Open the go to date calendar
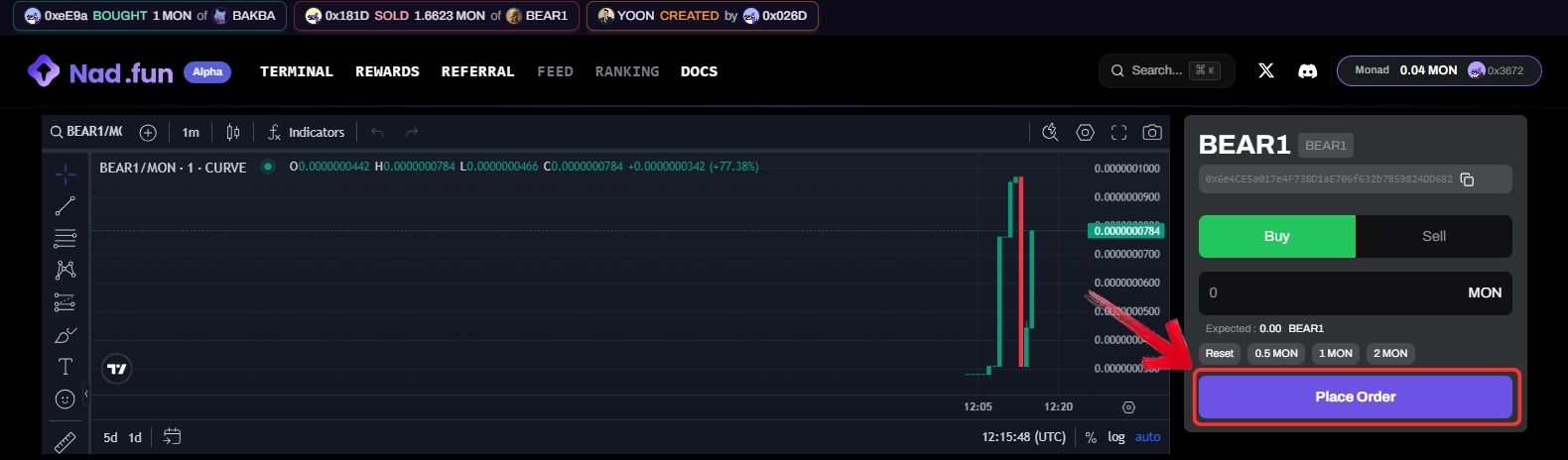Image resolution: width=1568 pixels, height=460 pixels. pyautogui.click(x=172, y=436)
